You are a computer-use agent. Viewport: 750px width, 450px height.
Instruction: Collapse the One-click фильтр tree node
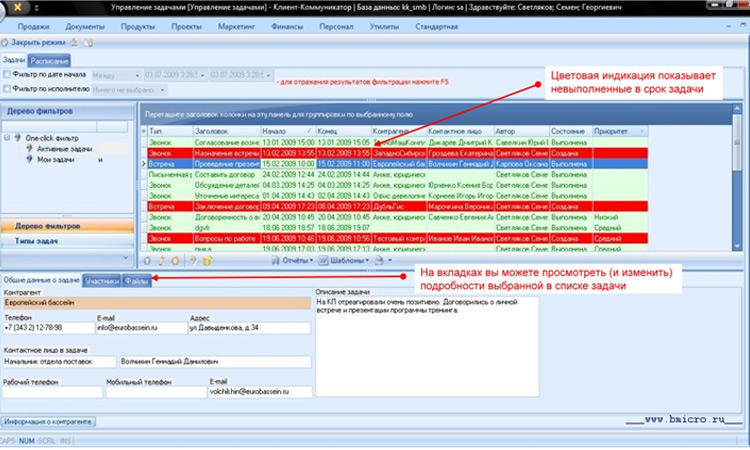click(8, 137)
